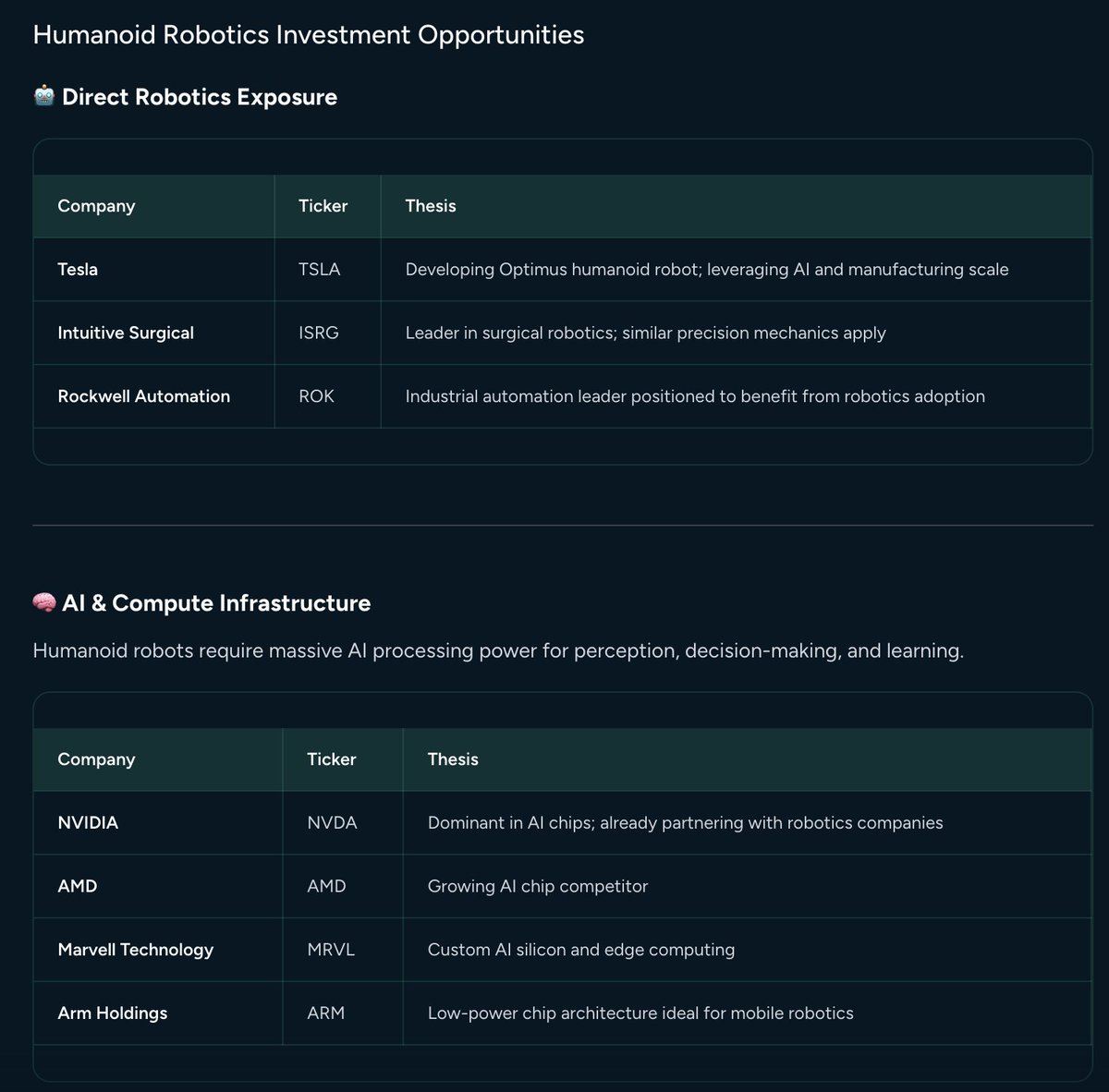Click the Intuitive Surgical row name
Screen dimensions: 1109x1092
click(126, 333)
